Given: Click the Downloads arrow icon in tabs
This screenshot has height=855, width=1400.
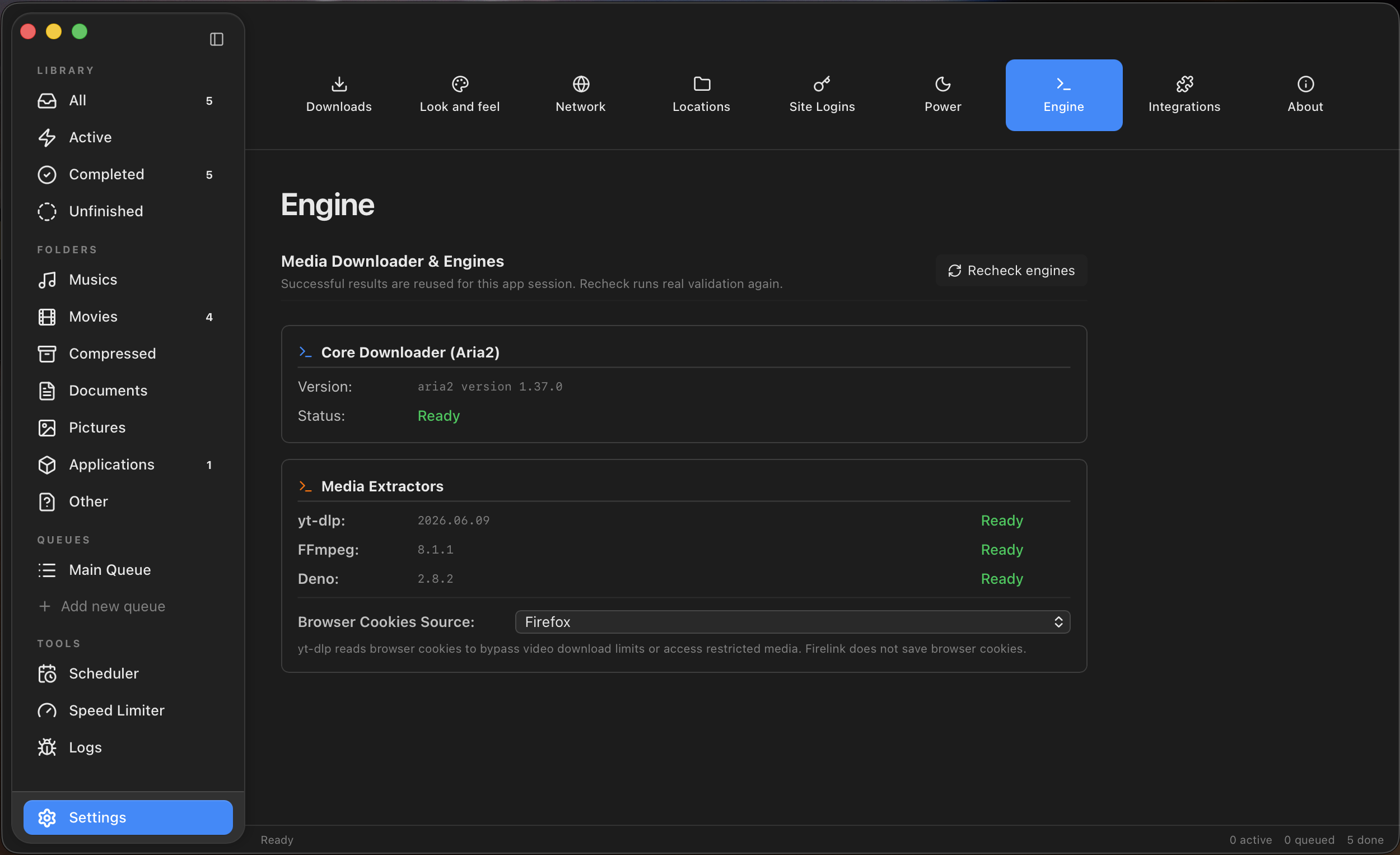Looking at the screenshot, I should 339,84.
